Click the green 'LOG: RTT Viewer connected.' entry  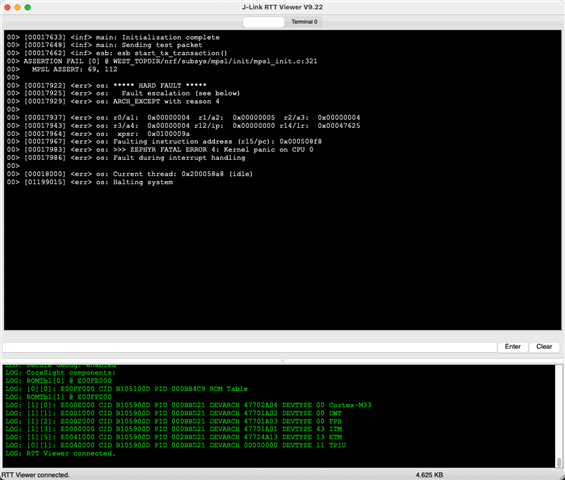[x=60, y=454]
